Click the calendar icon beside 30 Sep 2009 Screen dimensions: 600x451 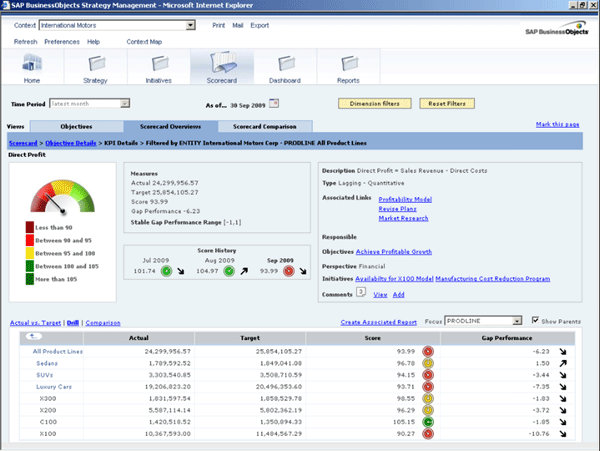[x=275, y=103]
